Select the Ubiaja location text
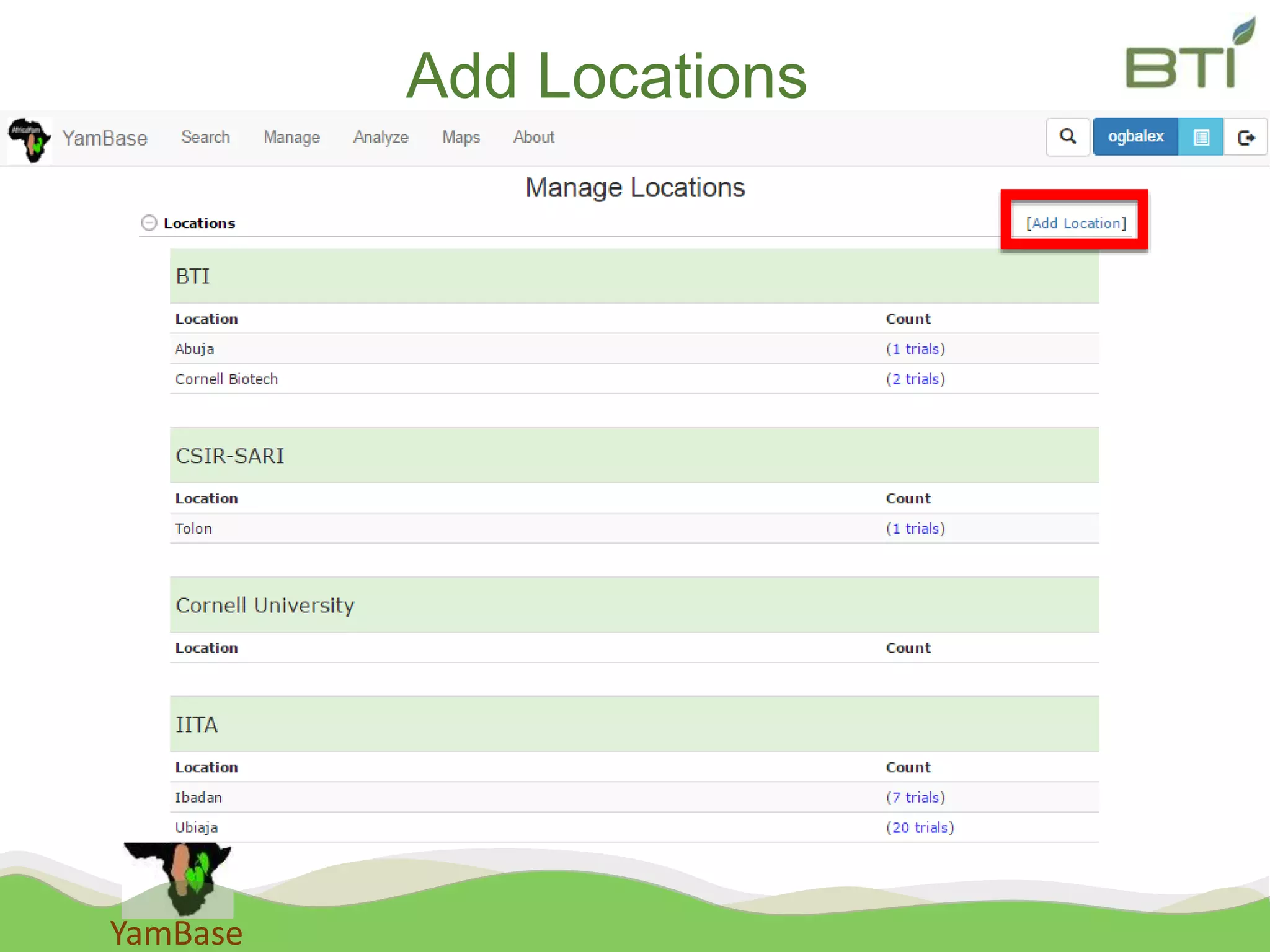Viewport: 1270px width, 952px height. [x=197, y=828]
